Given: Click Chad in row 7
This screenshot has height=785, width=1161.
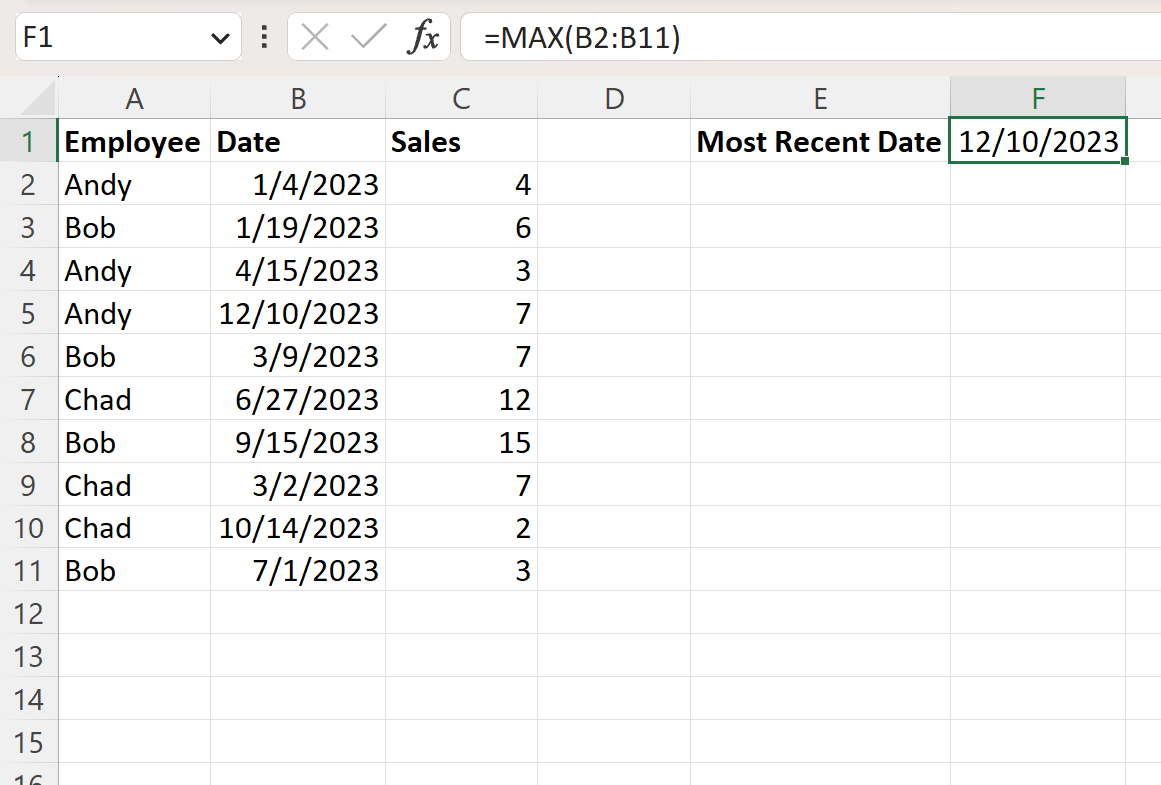Looking at the screenshot, I should click(134, 398).
